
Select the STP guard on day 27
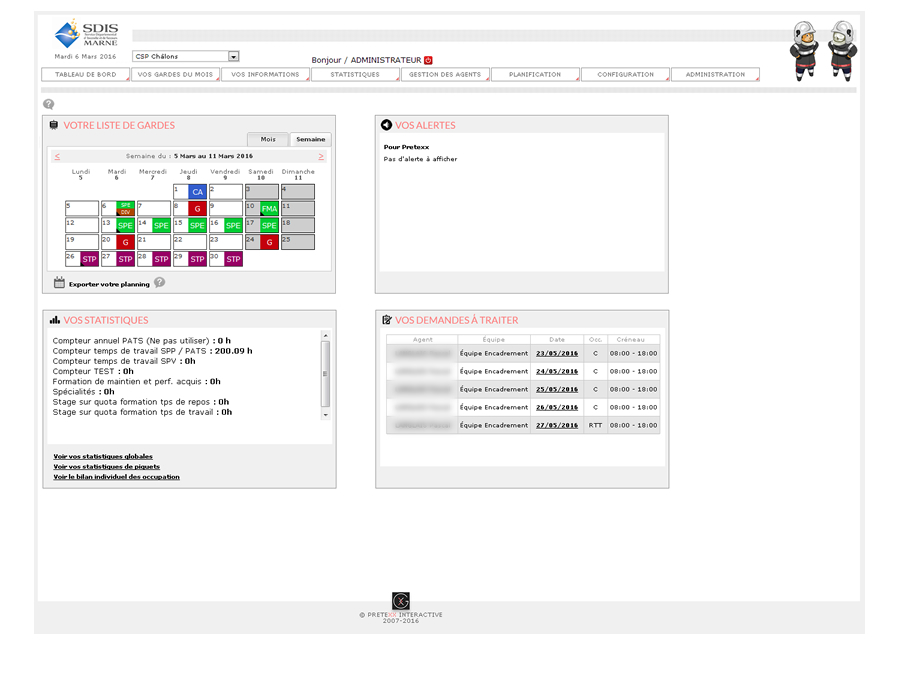125,259
